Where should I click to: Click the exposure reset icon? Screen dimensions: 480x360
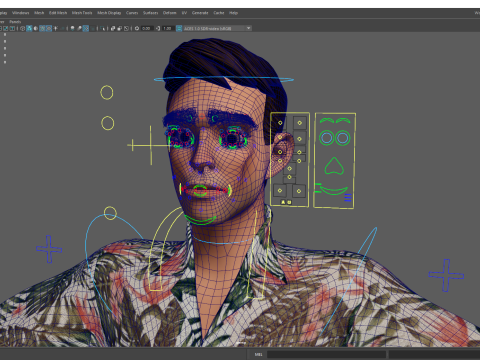click(137, 28)
